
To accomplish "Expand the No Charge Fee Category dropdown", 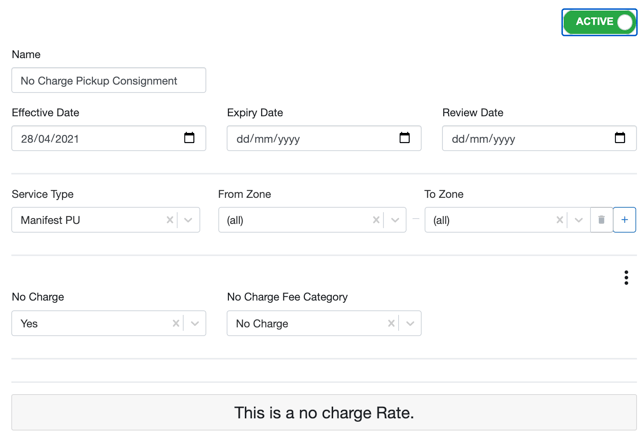I will [410, 324].
